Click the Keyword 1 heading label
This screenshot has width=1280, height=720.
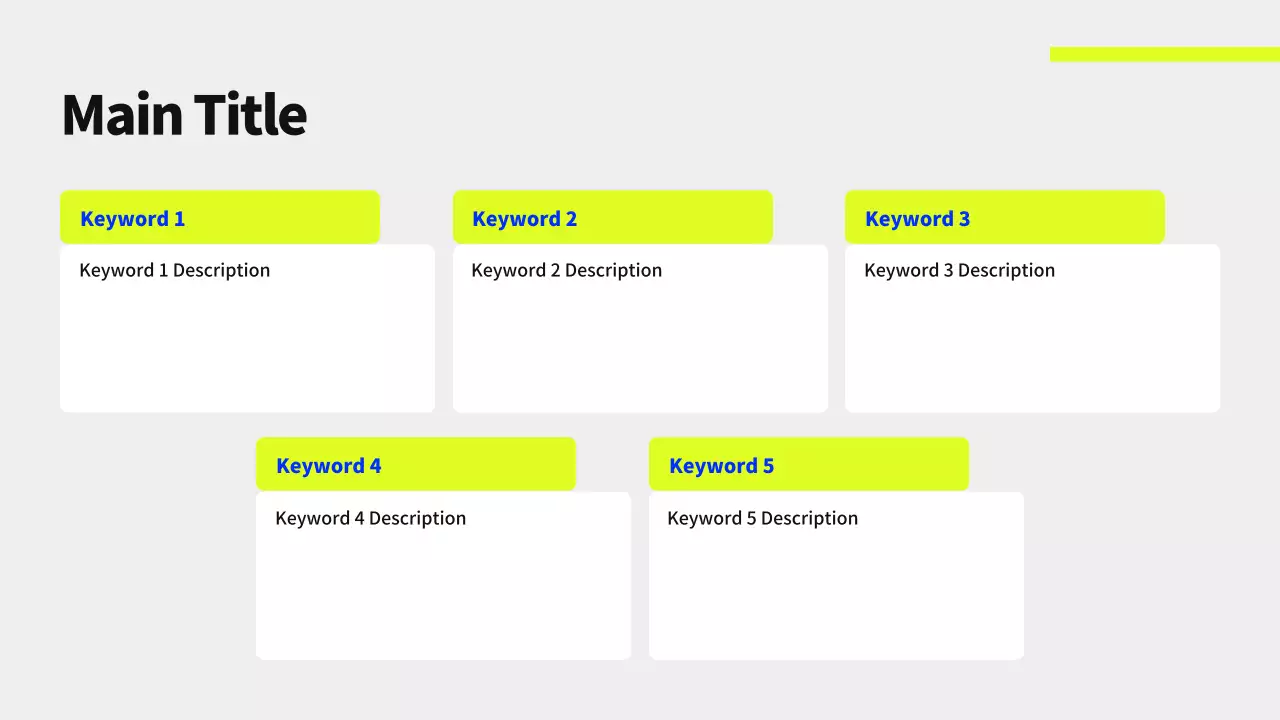pyautogui.click(x=132, y=219)
